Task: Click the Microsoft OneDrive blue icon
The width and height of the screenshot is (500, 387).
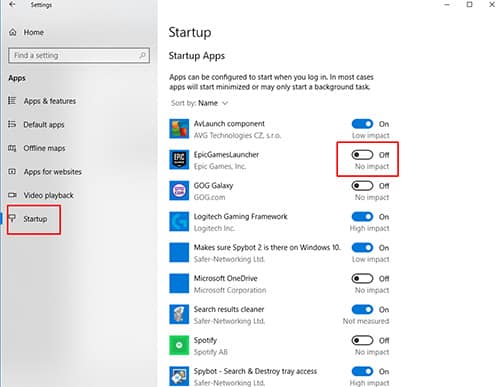Action: (x=179, y=283)
